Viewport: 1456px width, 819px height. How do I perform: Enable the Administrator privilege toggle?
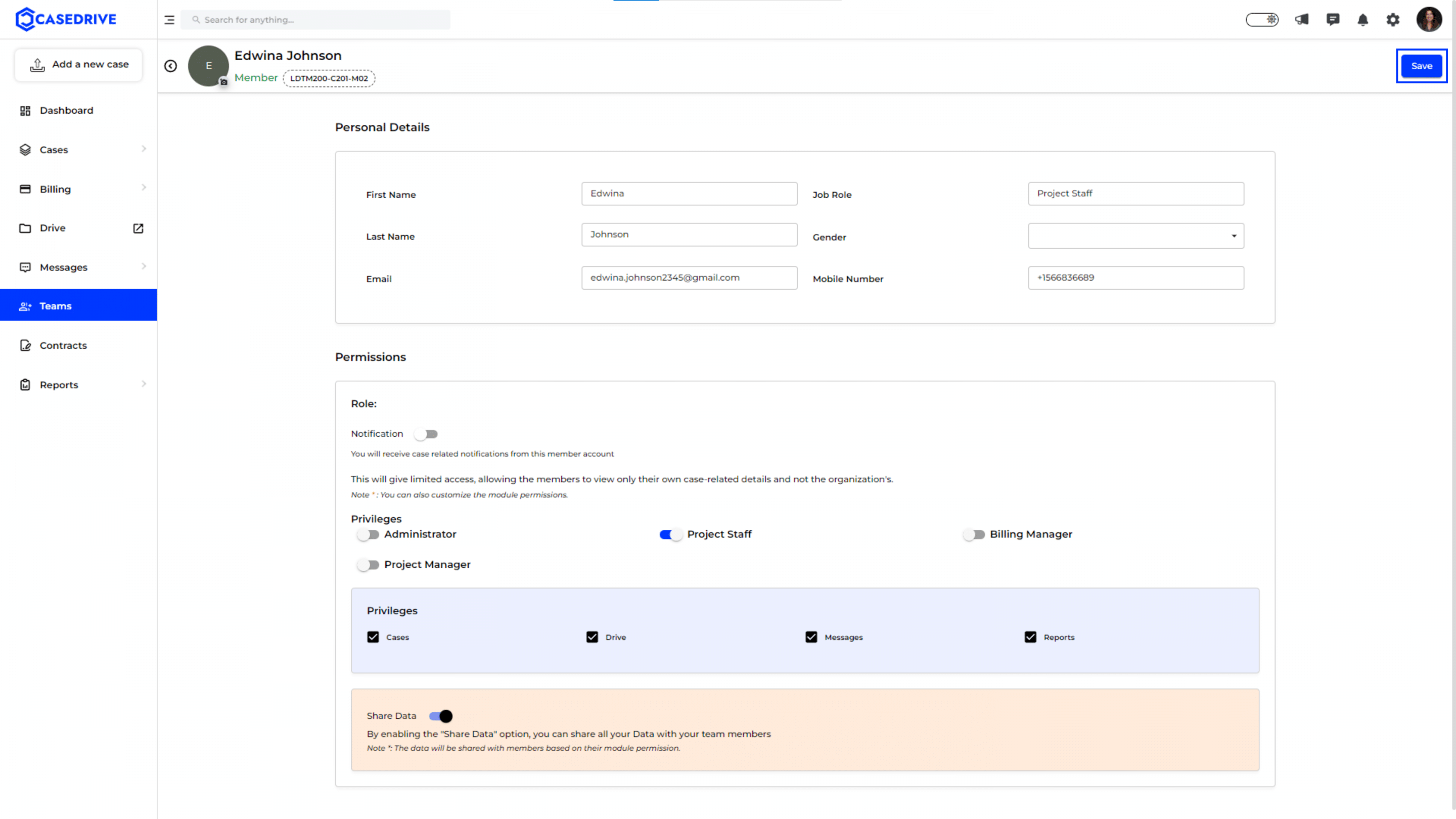[x=368, y=535]
